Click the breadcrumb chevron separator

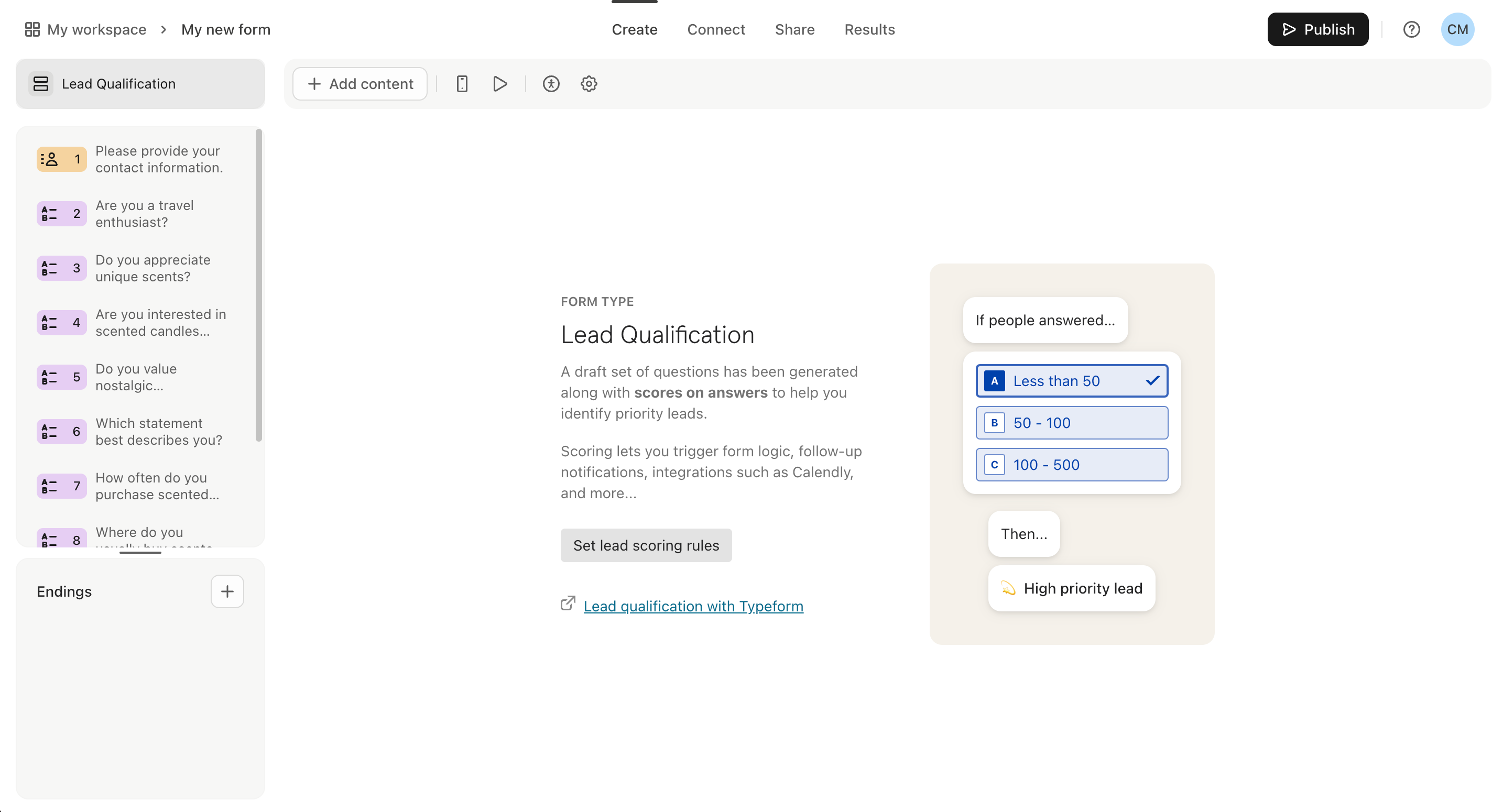[x=164, y=29]
